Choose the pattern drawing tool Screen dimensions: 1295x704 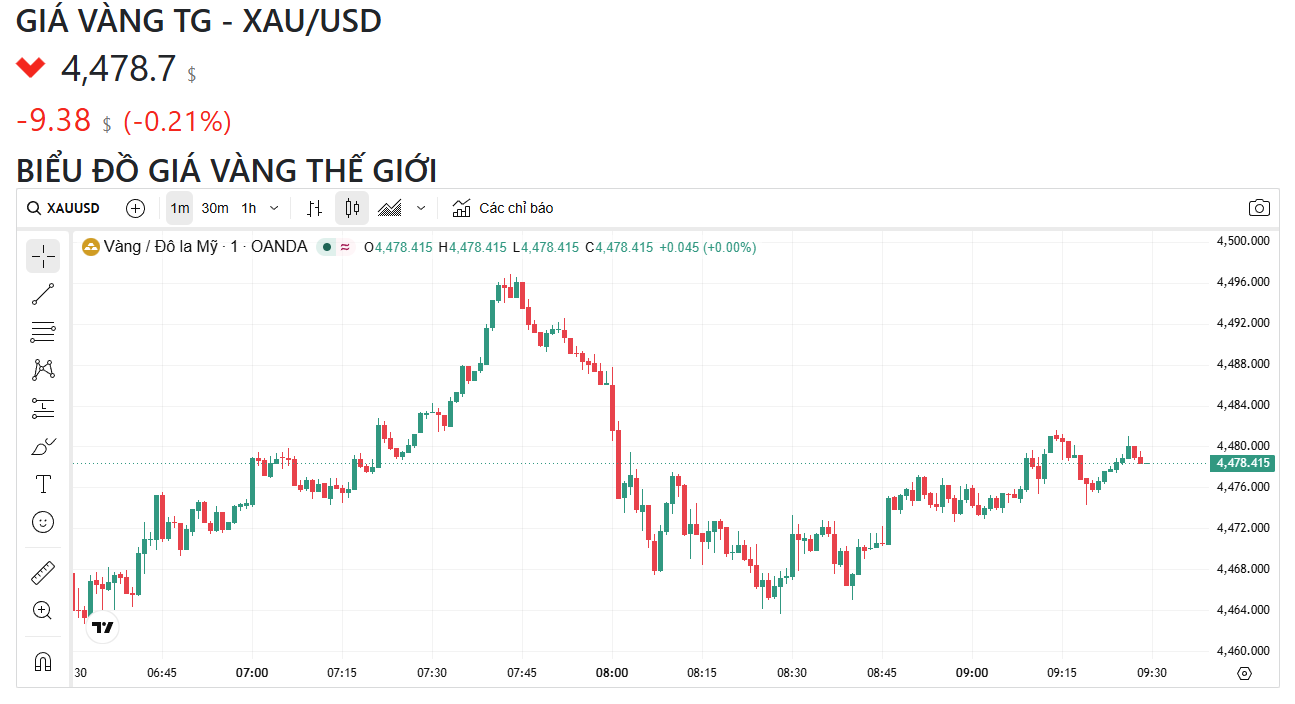coord(43,370)
